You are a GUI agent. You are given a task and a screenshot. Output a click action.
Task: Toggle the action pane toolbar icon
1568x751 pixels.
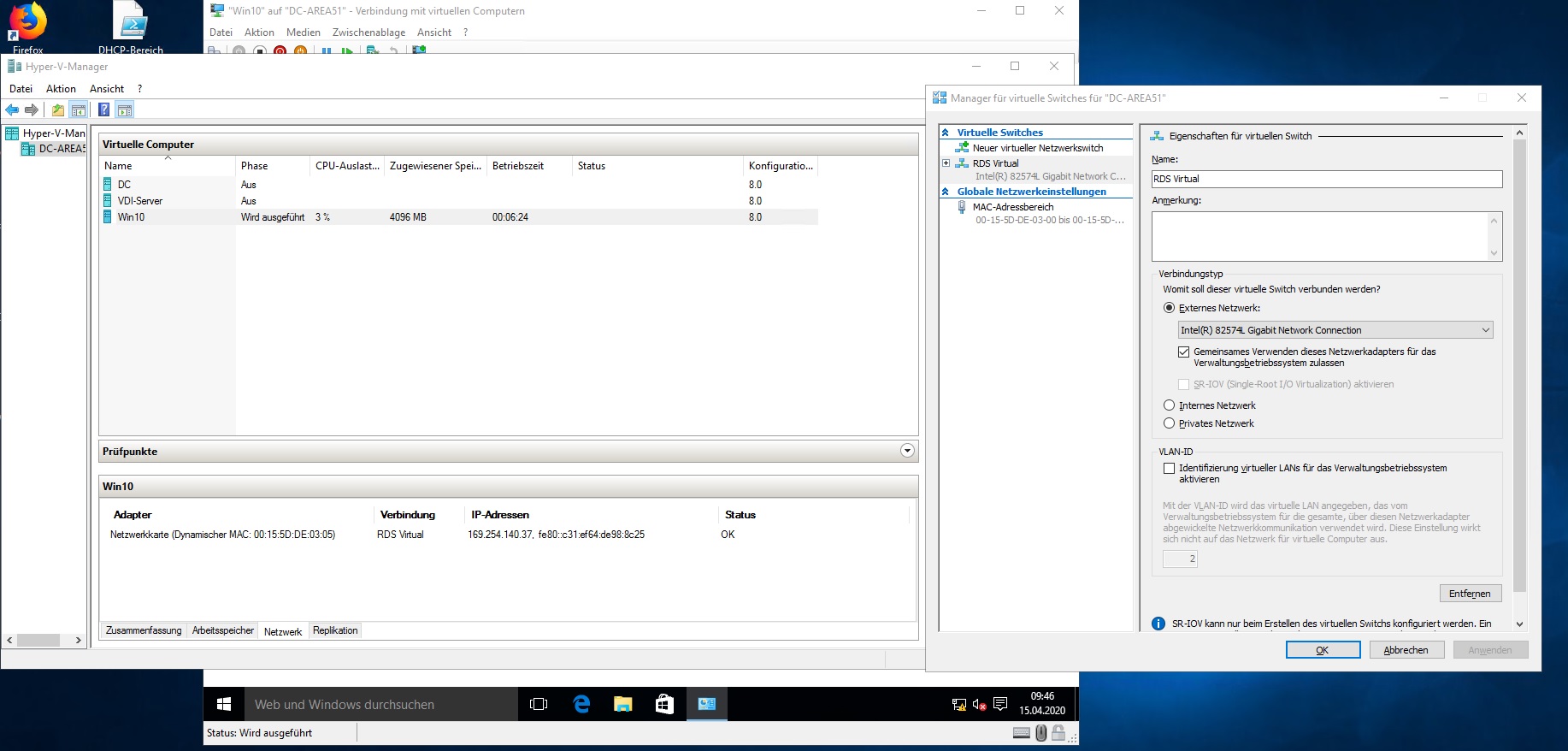125,109
